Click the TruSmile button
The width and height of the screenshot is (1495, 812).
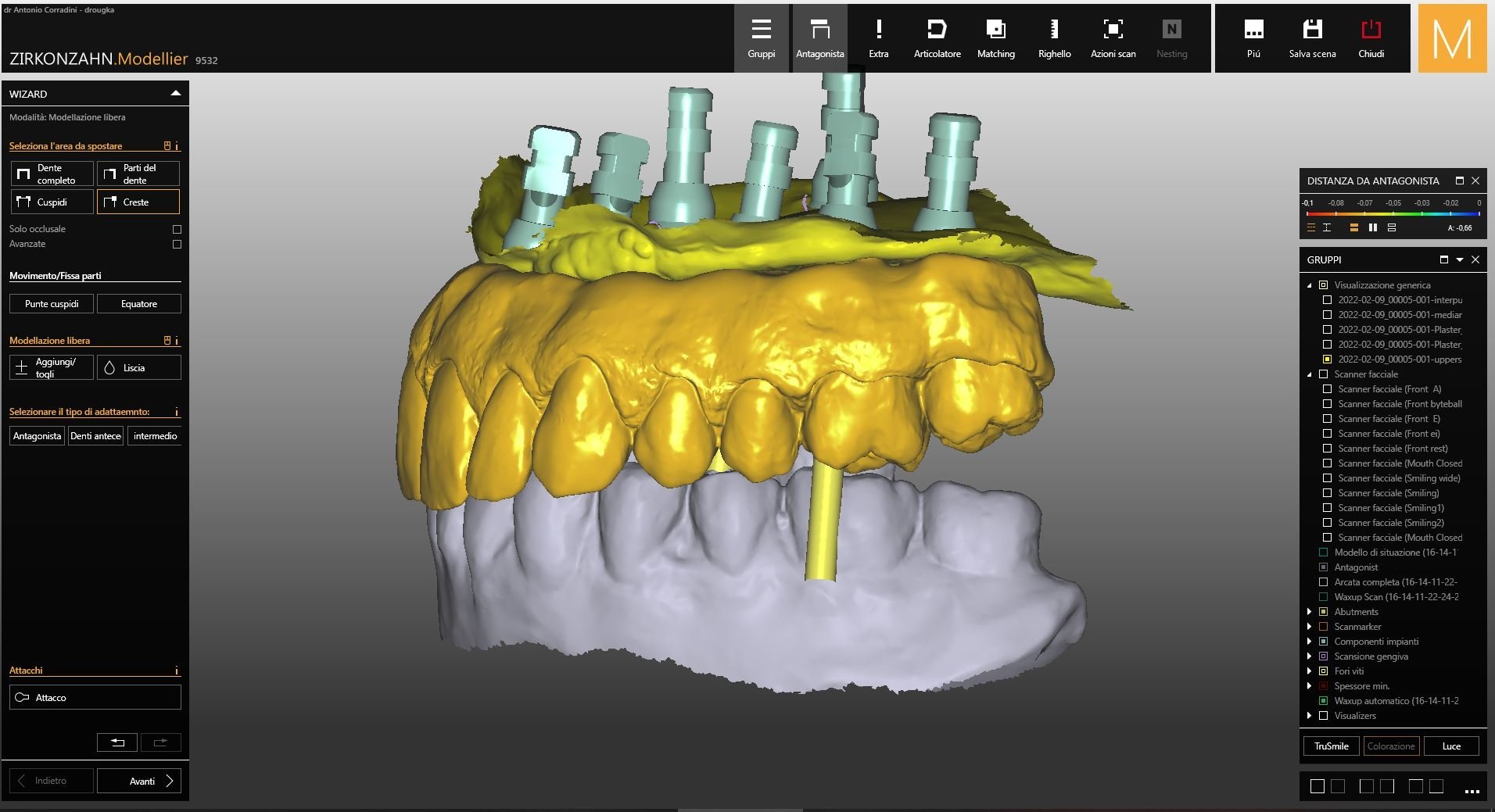click(x=1331, y=746)
